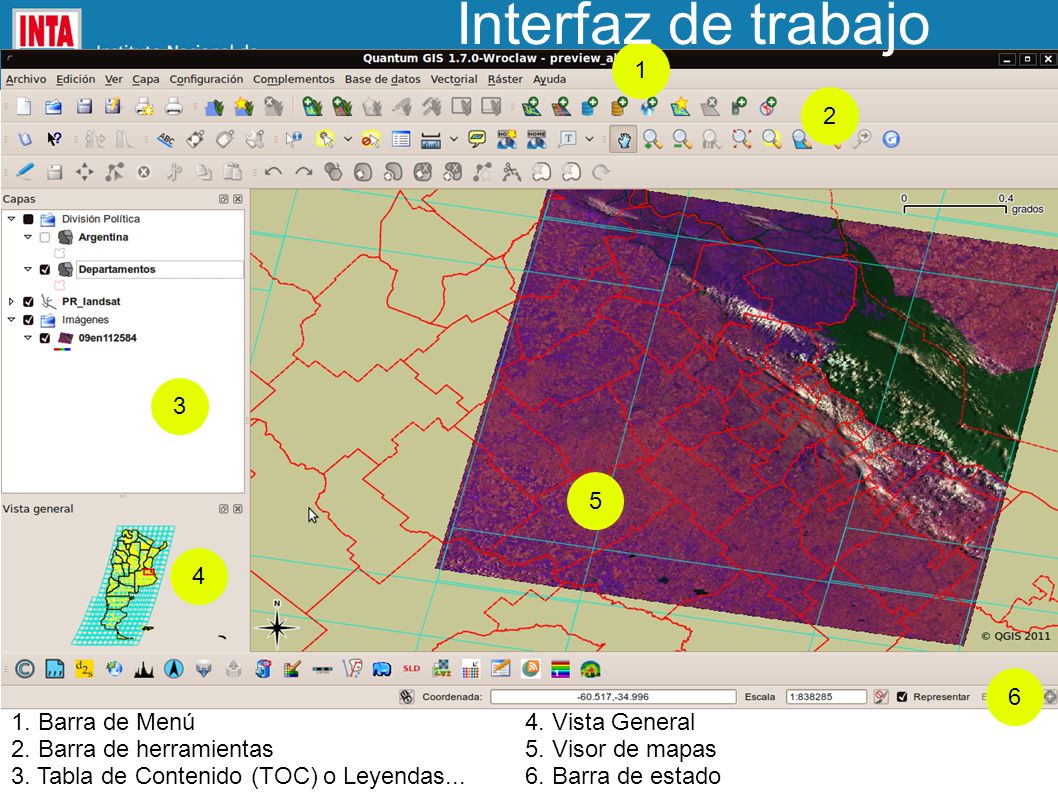
Task: Open the Capa menu
Action: (146, 79)
